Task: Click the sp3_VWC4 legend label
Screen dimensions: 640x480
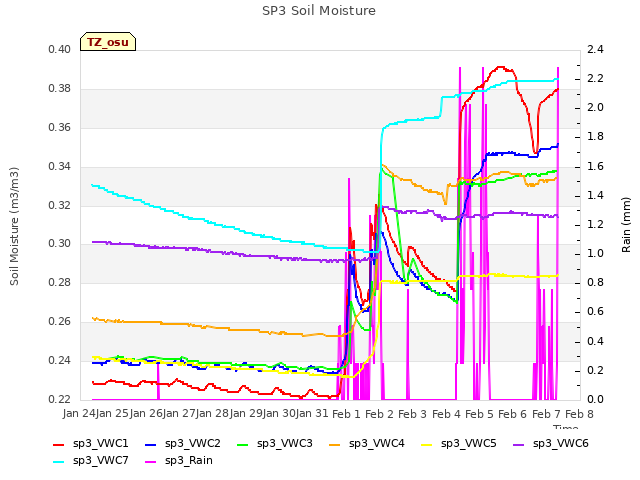Action: click(376, 444)
